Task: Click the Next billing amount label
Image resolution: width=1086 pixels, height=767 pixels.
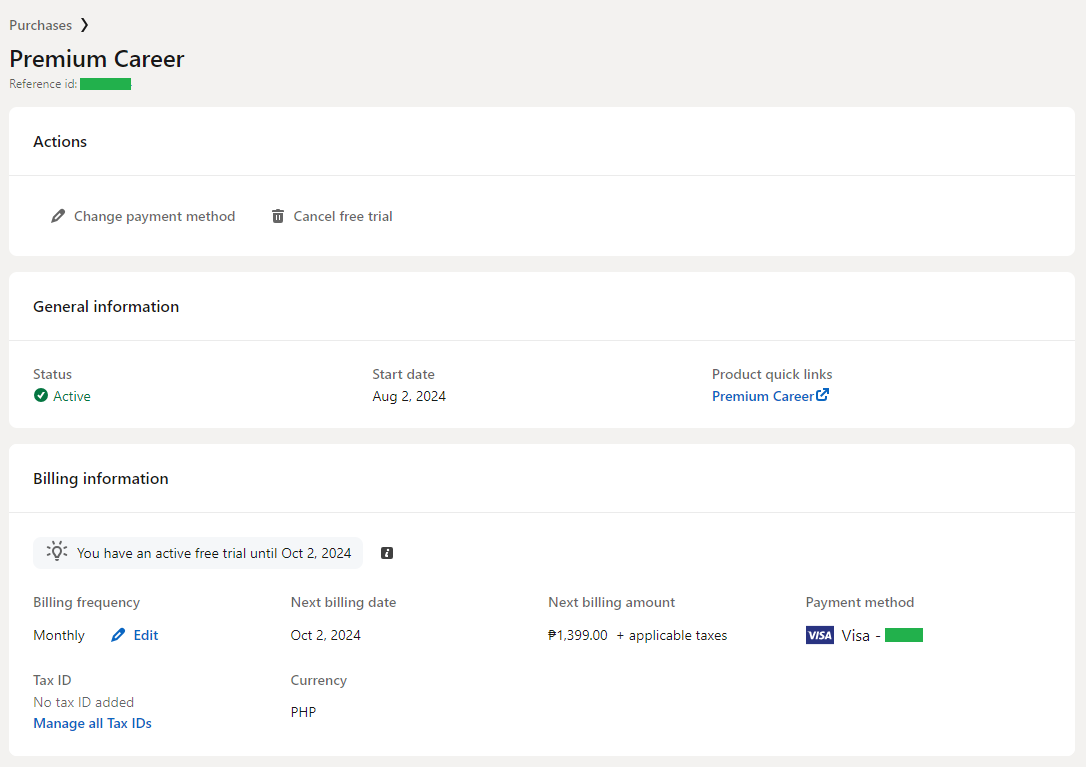Action: pyautogui.click(x=612, y=602)
